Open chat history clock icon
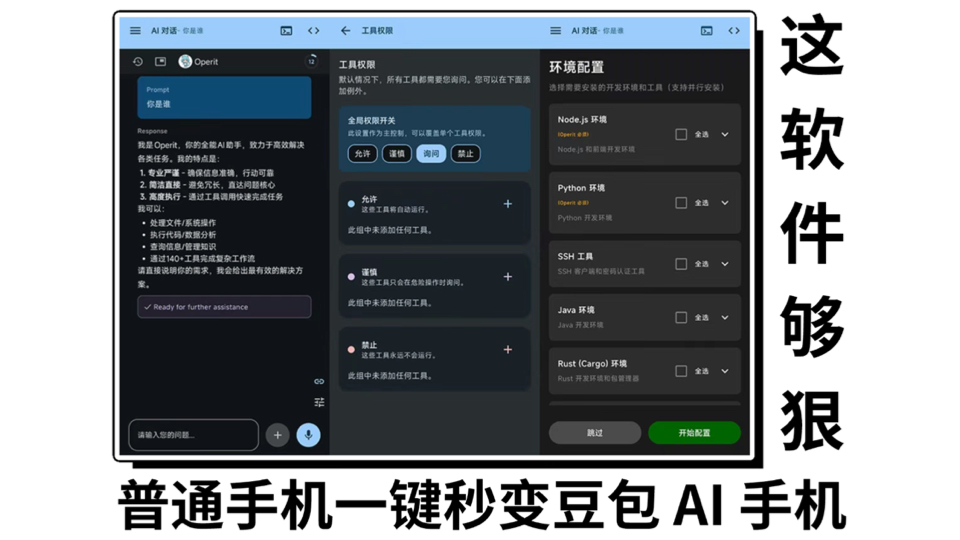The height and width of the screenshot is (540, 960). click(138, 62)
